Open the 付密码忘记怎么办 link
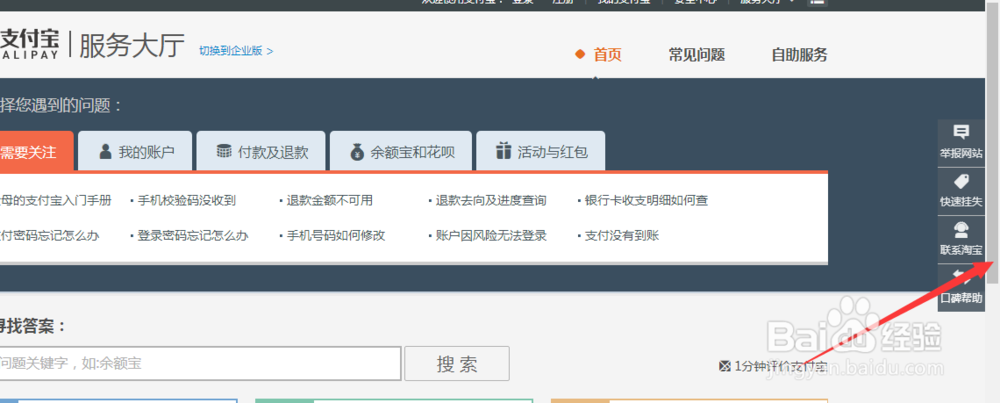This screenshot has height=403, width=1000. point(50,236)
